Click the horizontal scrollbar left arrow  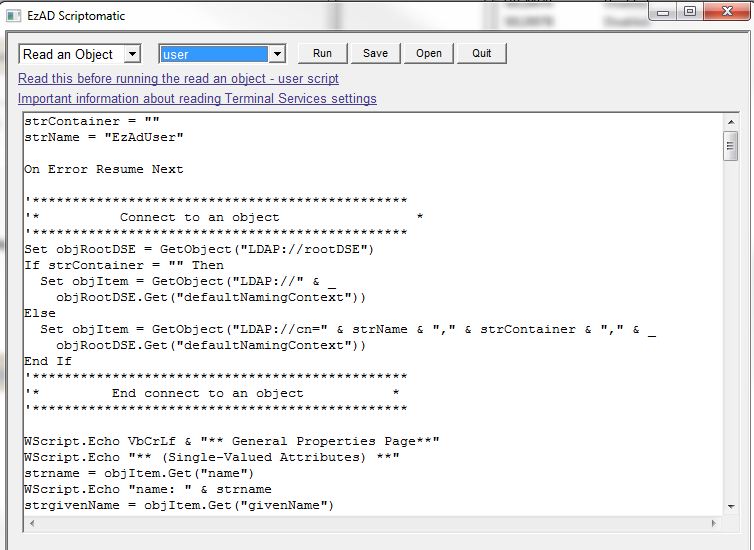tap(32, 523)
